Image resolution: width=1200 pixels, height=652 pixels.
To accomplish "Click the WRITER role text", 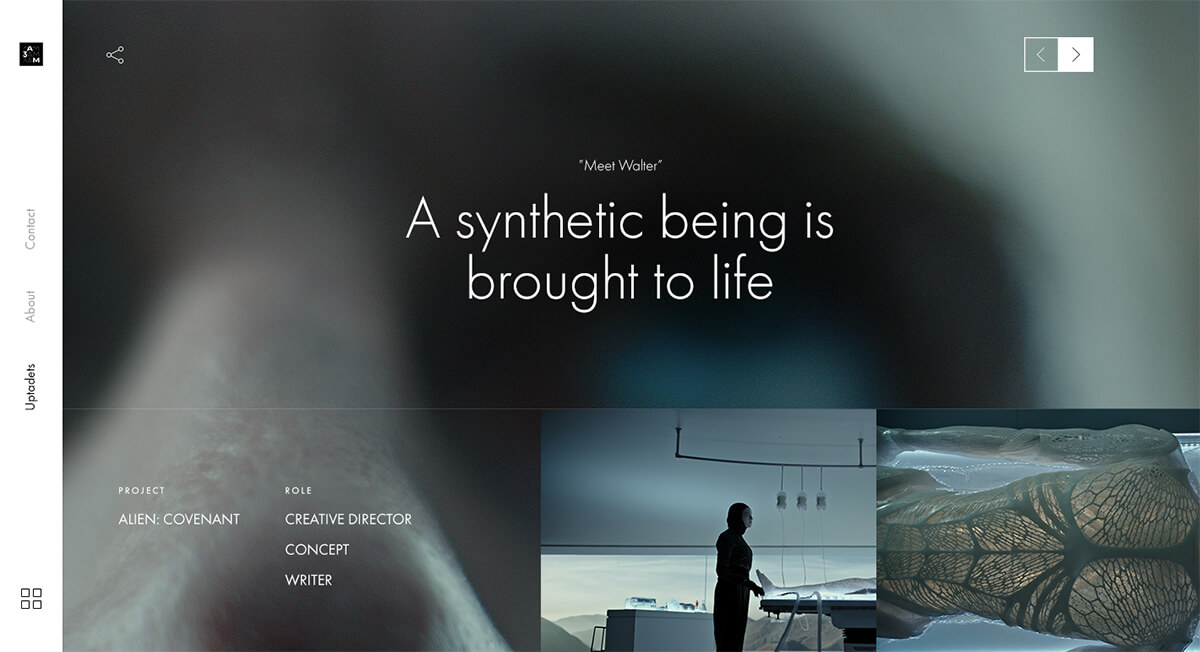I will point(308,580).
